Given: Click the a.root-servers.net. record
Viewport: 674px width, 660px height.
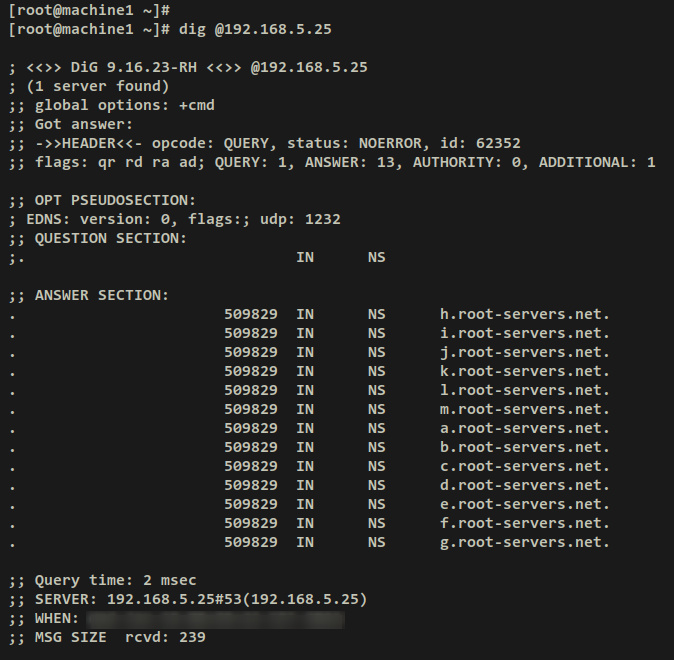Looking at the screenshot, I should [x=524, y=428].
